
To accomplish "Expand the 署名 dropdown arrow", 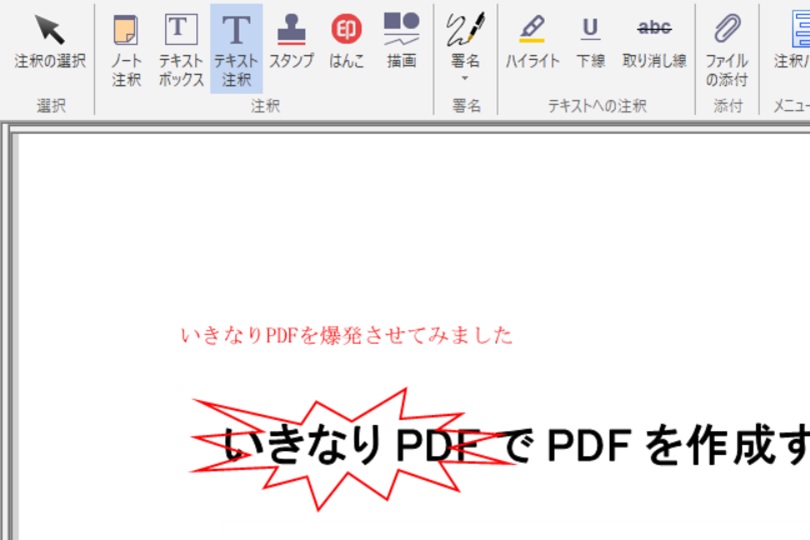I will (465, 79).
